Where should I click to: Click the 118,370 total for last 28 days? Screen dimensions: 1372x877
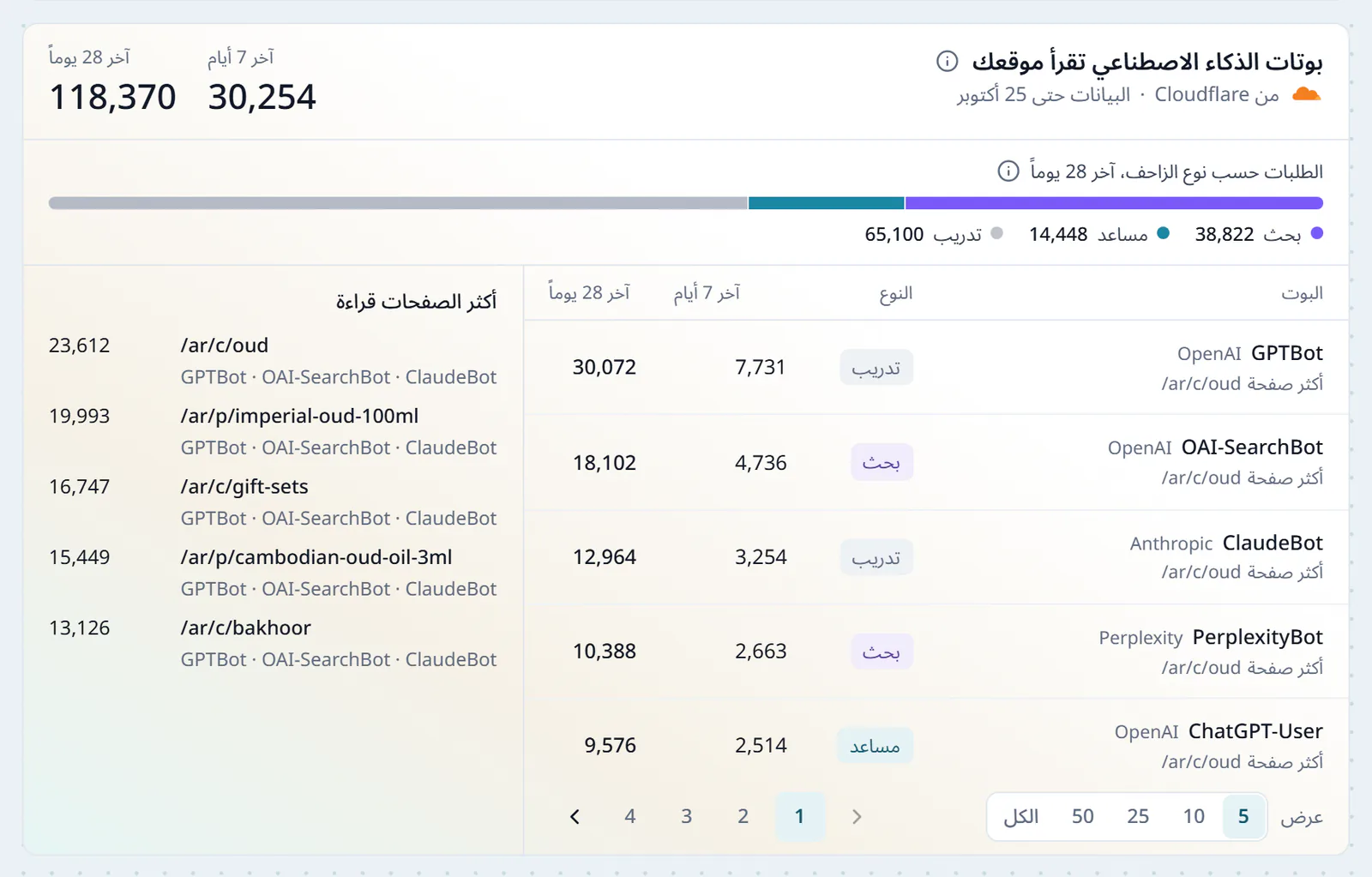click(112, 97)
